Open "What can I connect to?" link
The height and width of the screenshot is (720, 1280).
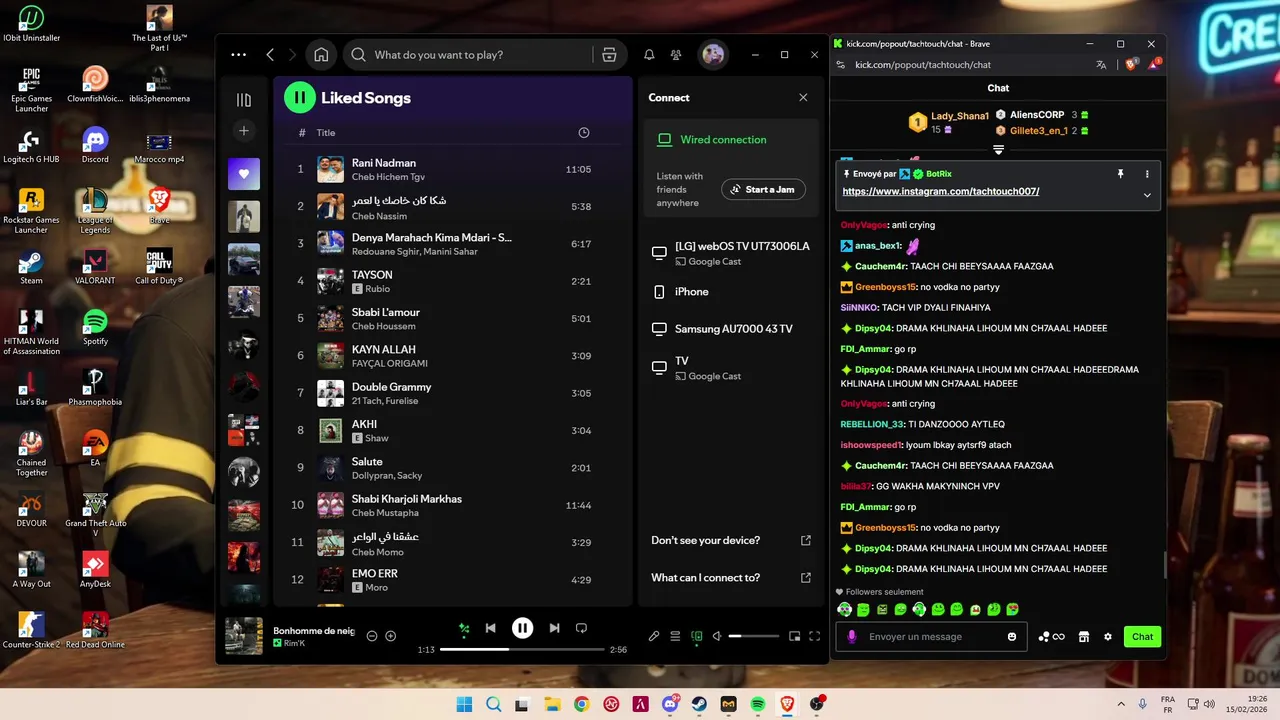[x=730, y=578]
